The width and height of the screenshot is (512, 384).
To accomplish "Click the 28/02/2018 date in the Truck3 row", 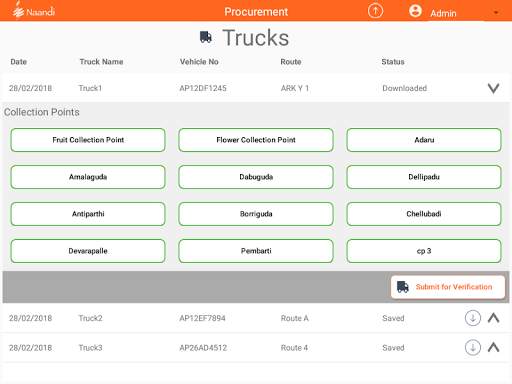I will coord(30,348).
